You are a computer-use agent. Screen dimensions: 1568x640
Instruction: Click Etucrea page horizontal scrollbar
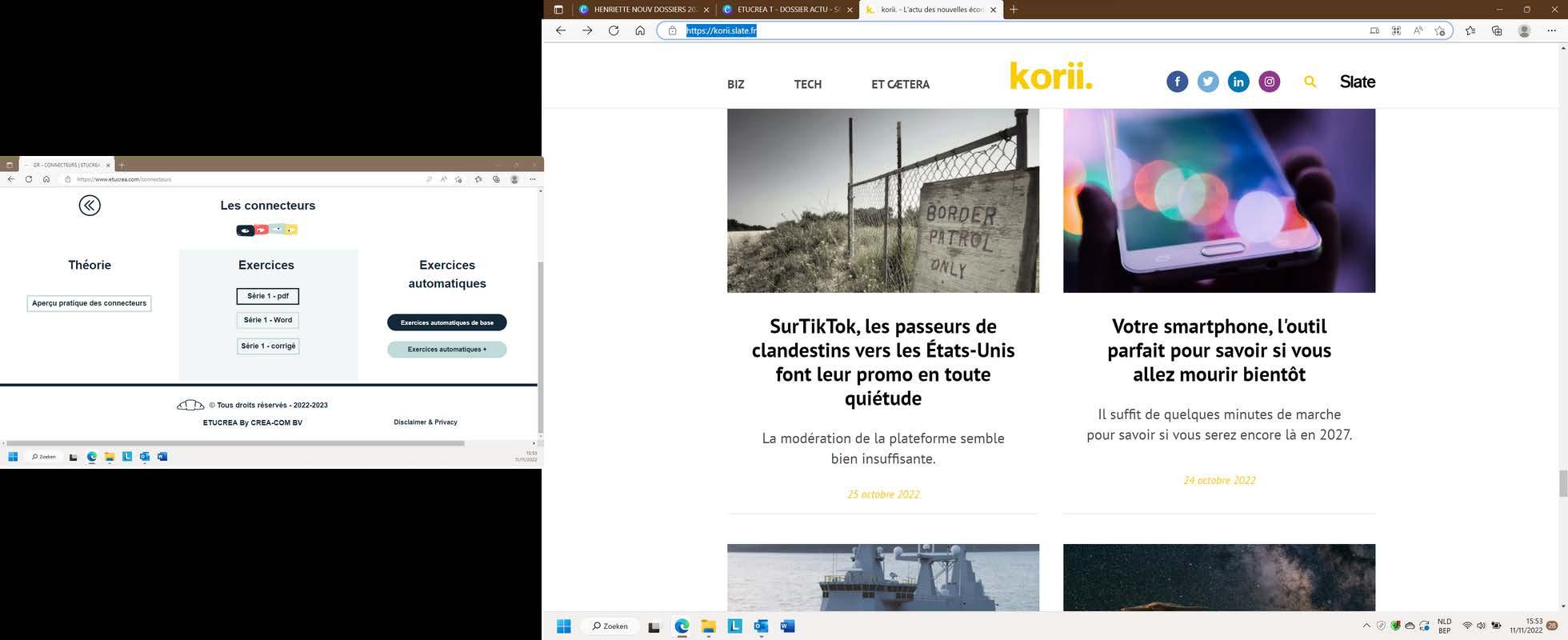click(x=235, y=442)
